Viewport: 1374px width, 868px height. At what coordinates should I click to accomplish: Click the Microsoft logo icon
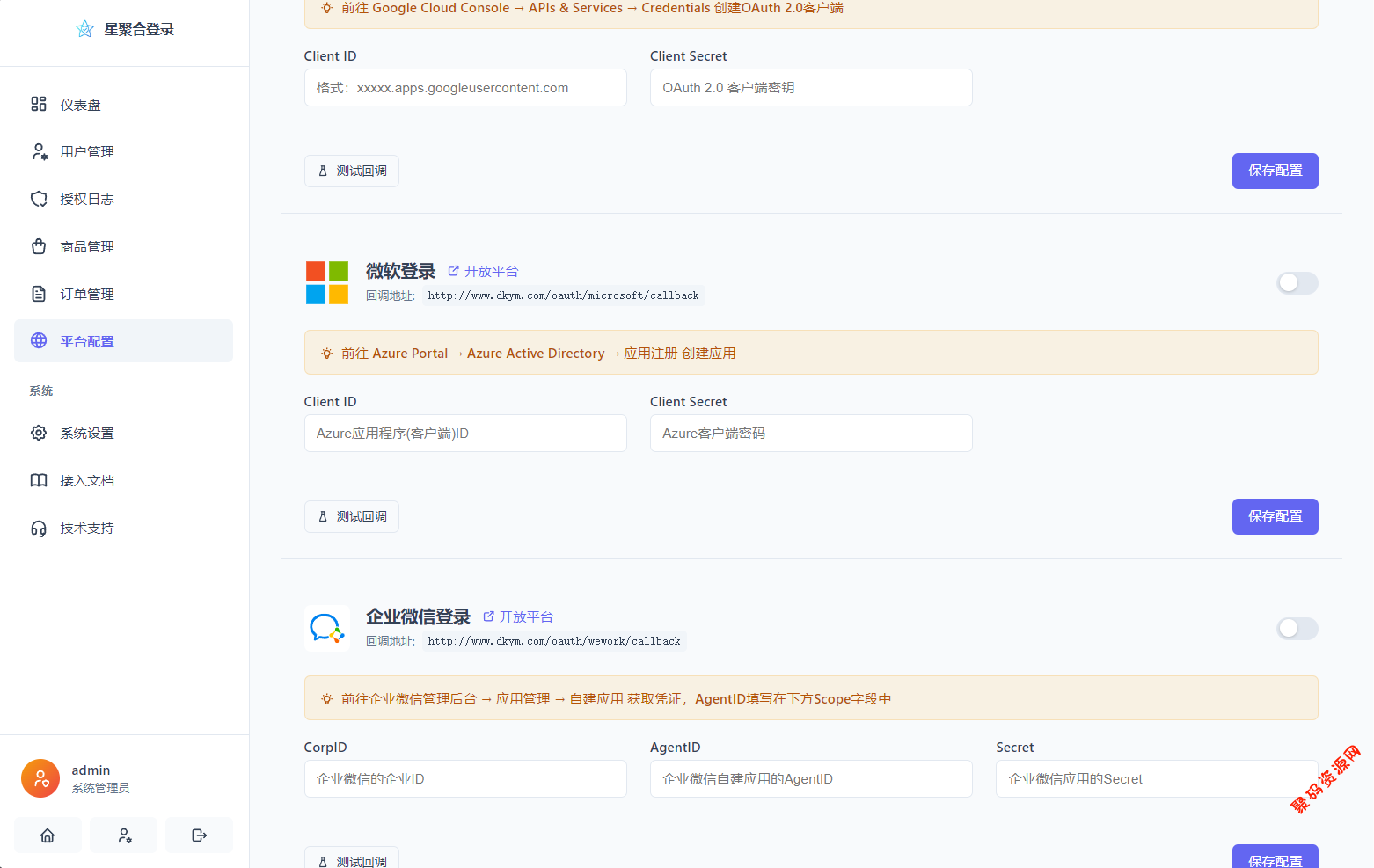pos(326,282)
